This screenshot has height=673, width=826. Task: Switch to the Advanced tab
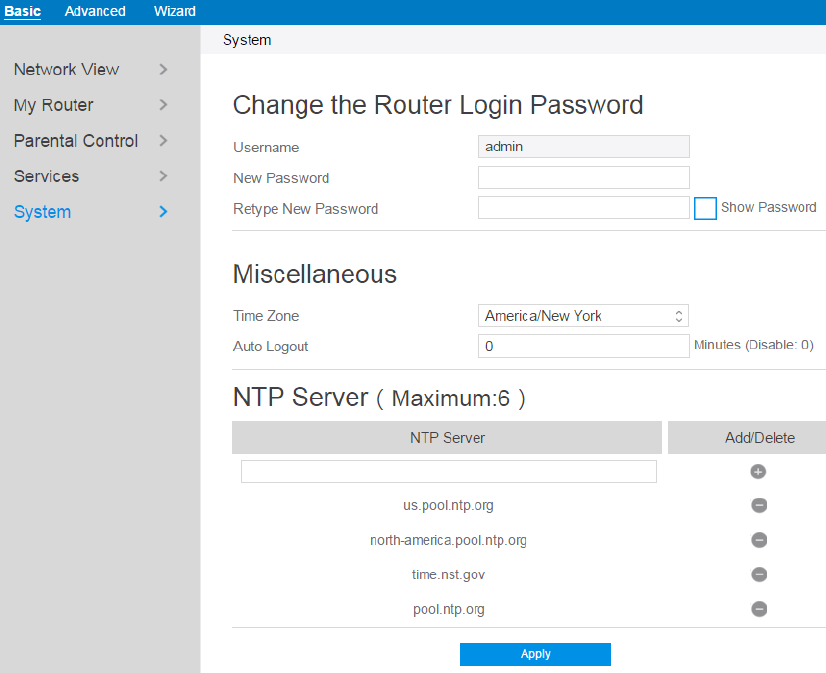coord(95,11)
